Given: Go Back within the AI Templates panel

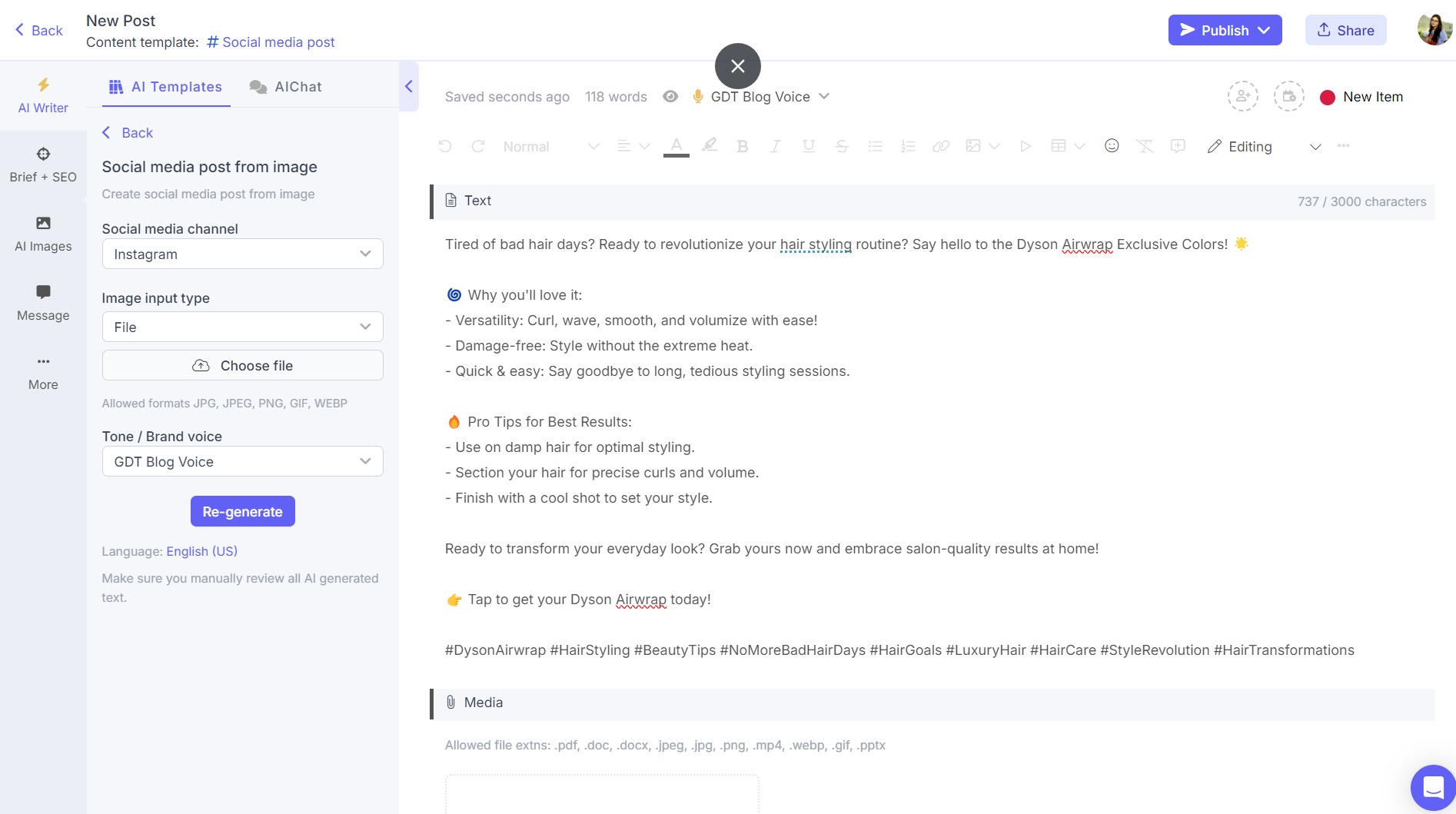Looking at the screenshot, I should (128, 132).
